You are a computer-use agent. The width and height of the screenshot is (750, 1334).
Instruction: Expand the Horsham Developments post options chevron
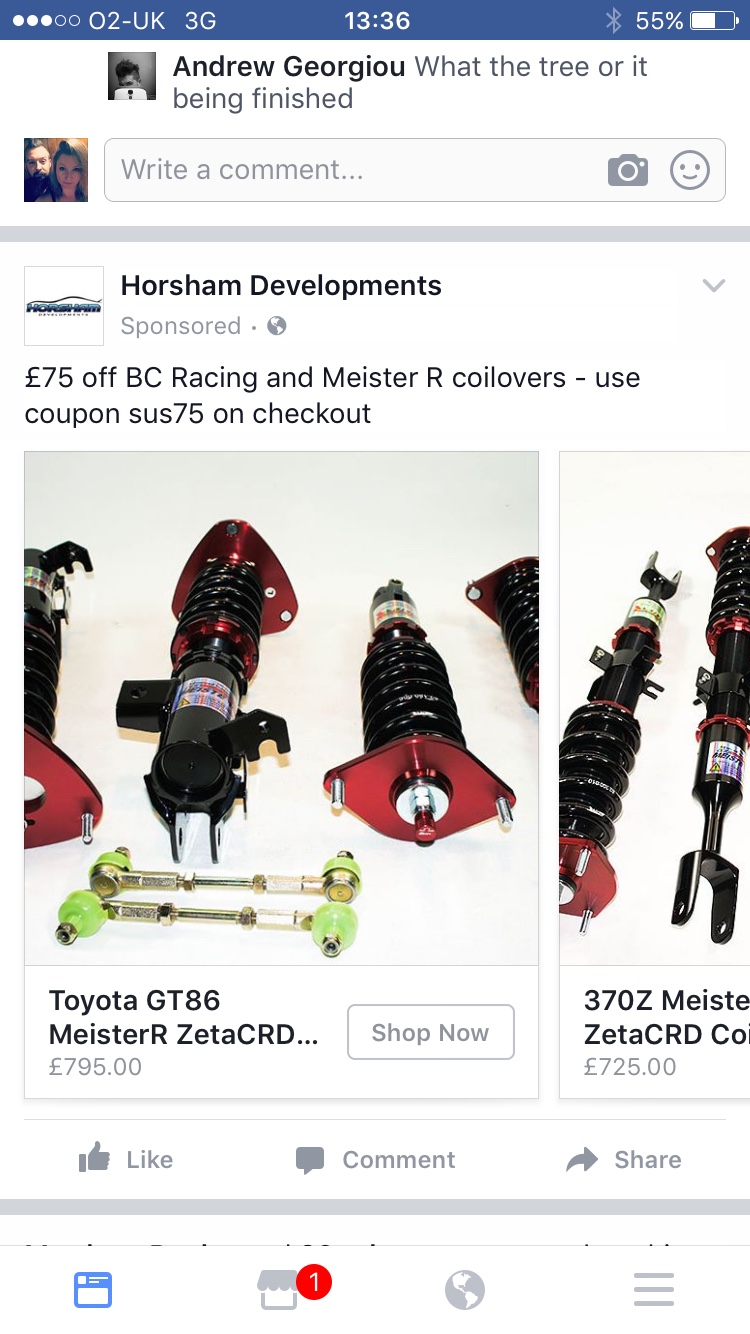tap(713, 286)
